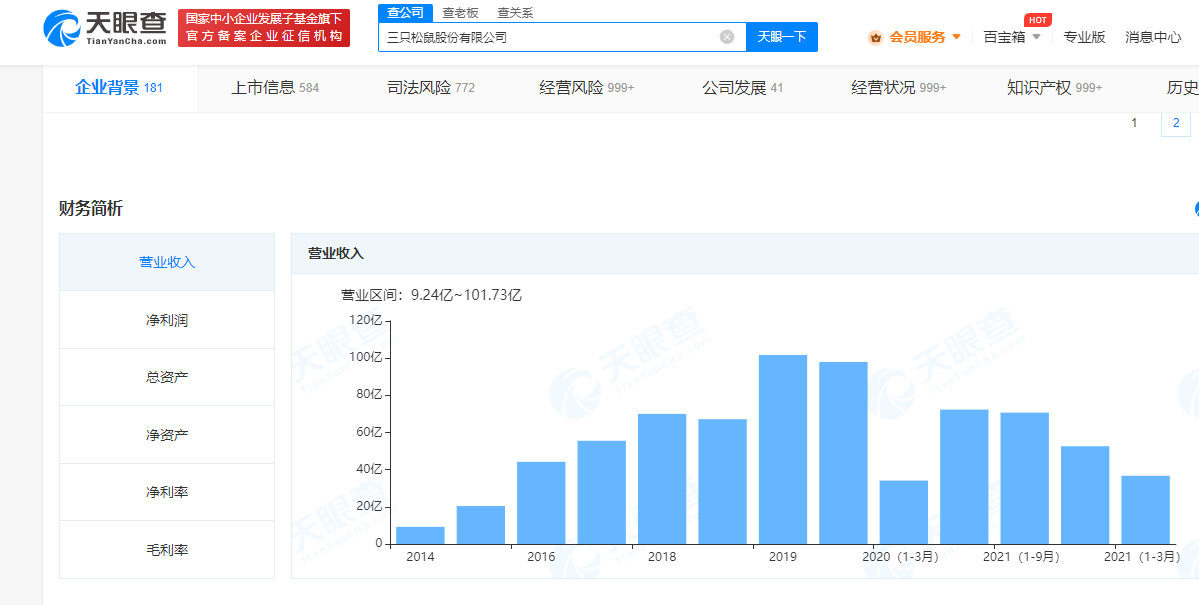Click the 财务简析 section heading

click(x=90, y=209)
